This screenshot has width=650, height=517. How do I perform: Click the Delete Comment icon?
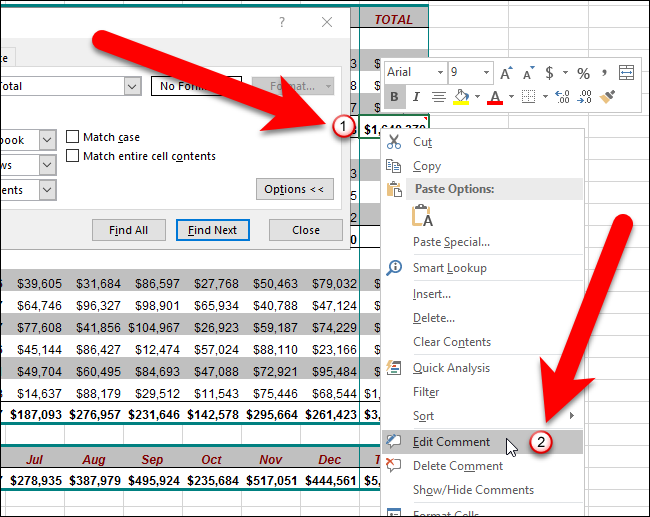pyautogui.click(x=393, y=465)
